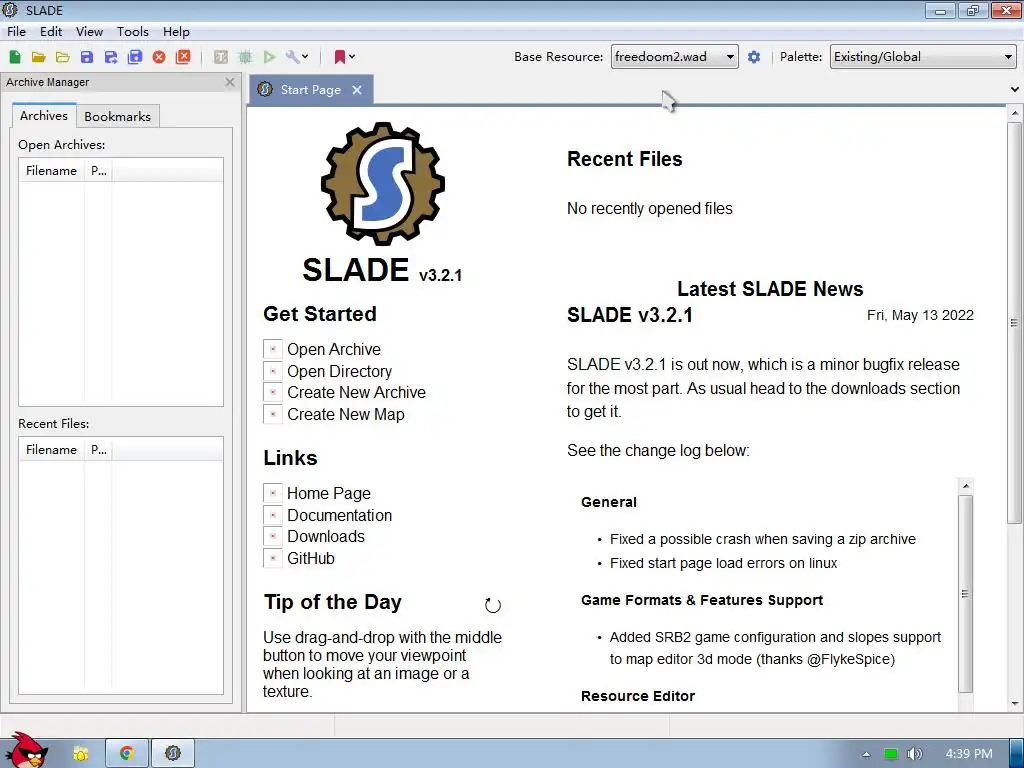The width and height of the screenshot is (1024, 768).
Task: Refresh the Tip of the Day
Action: (492, 605)
